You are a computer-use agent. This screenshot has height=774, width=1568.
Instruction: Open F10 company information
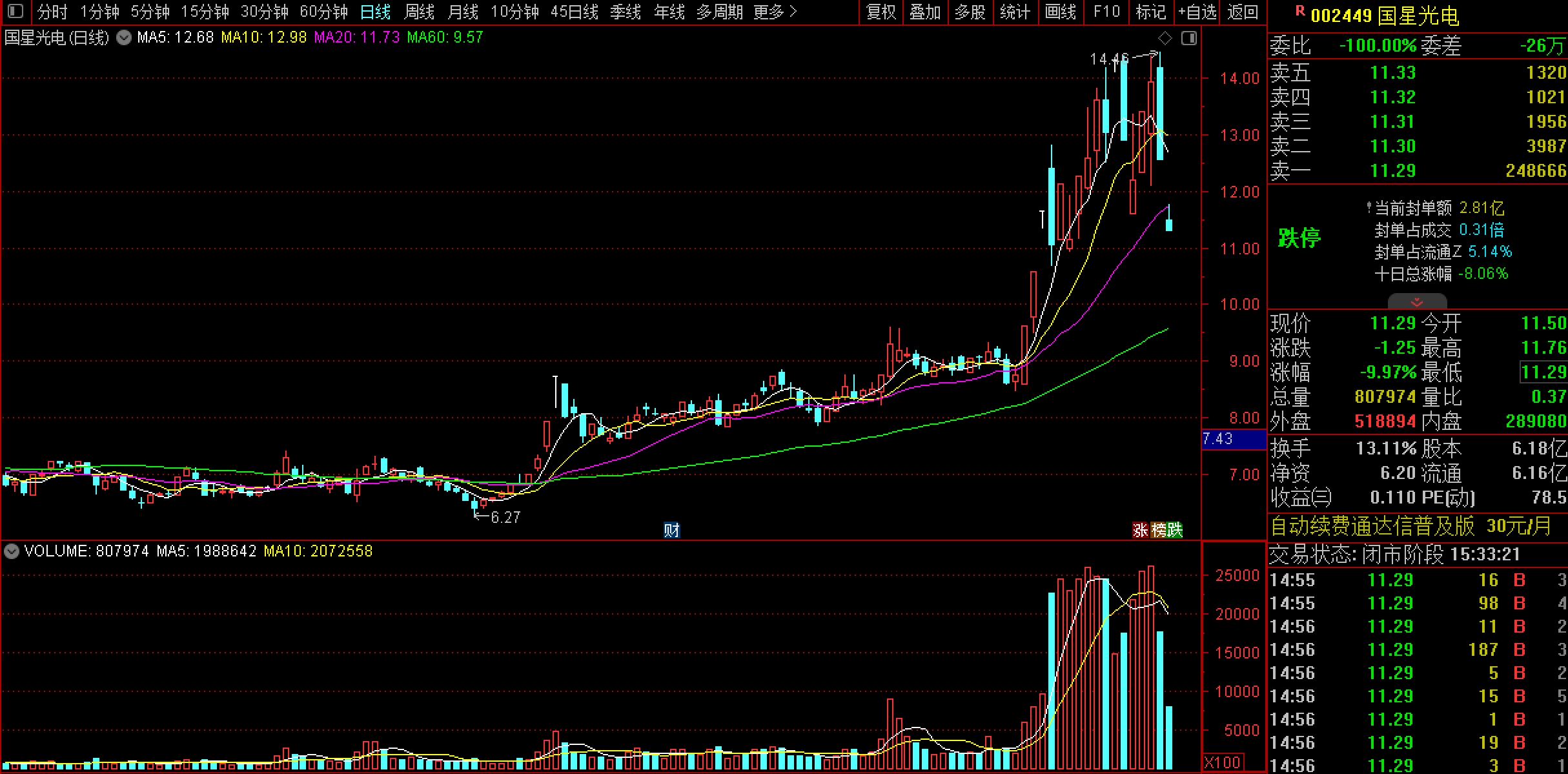tap(1106, 12)
